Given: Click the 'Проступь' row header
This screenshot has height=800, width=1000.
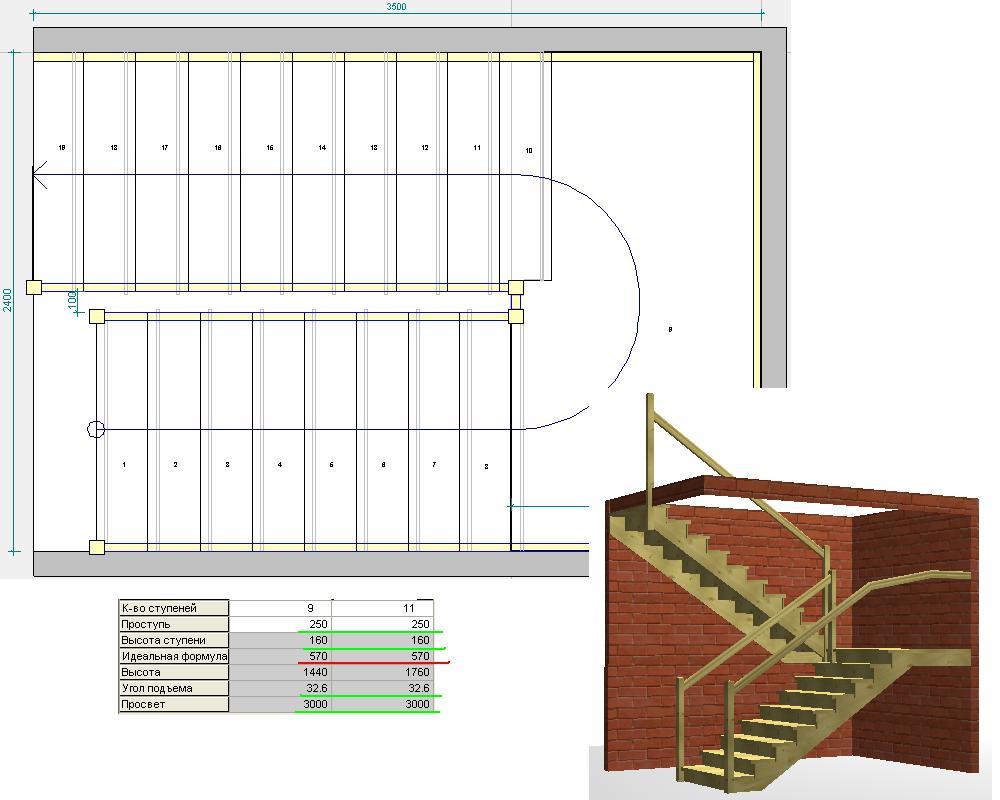Looking at the screenshot, I should [x=173, y=624].
